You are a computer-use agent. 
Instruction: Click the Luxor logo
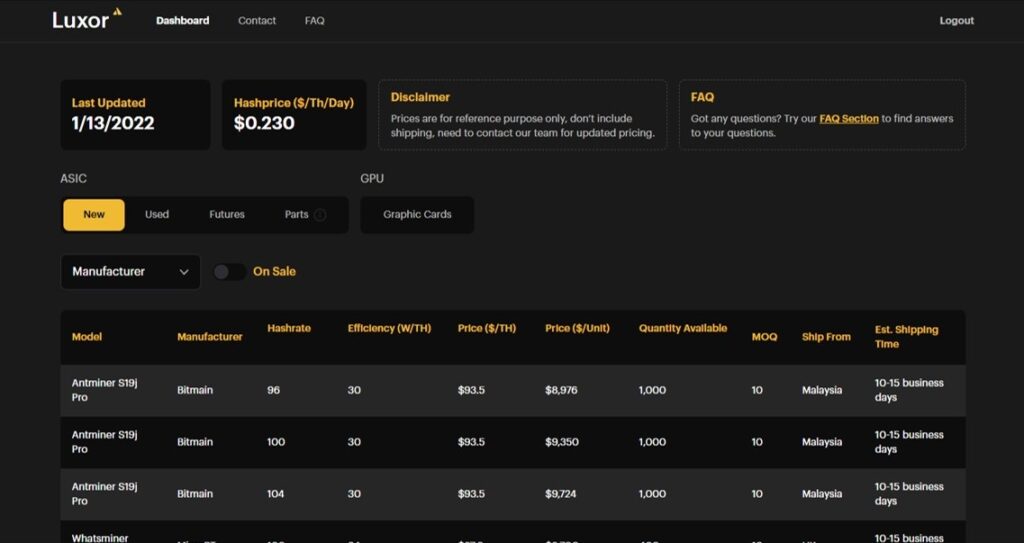click(87, 20)
